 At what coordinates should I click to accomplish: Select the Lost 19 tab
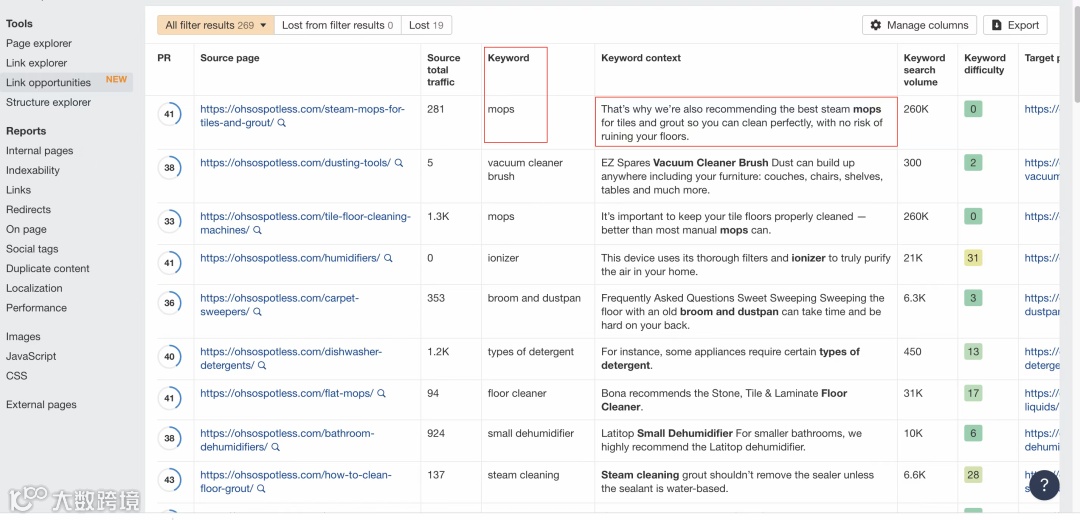[x=426, y=25]
